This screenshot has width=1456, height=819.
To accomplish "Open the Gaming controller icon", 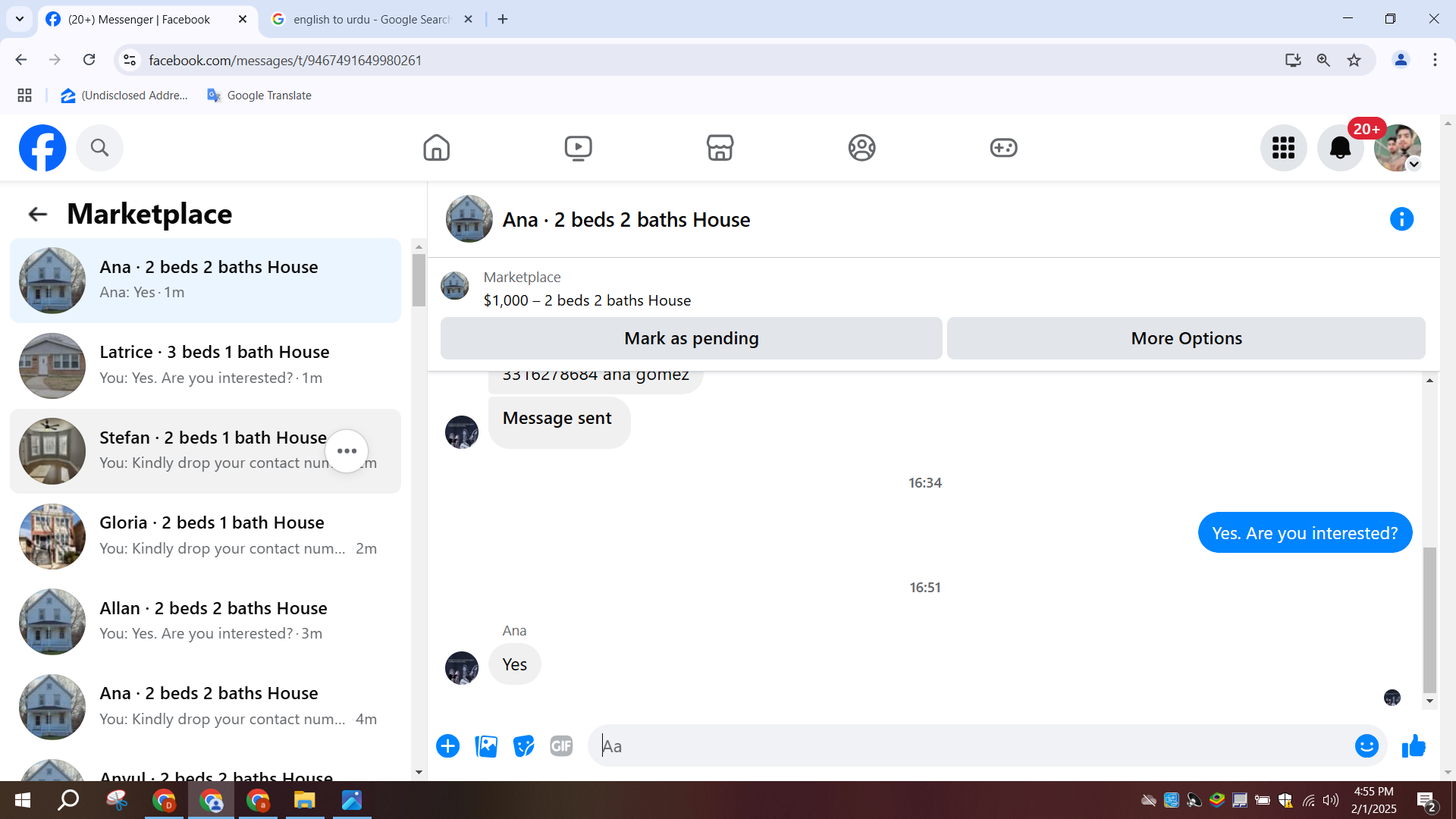I will [x=1003, y=147].
